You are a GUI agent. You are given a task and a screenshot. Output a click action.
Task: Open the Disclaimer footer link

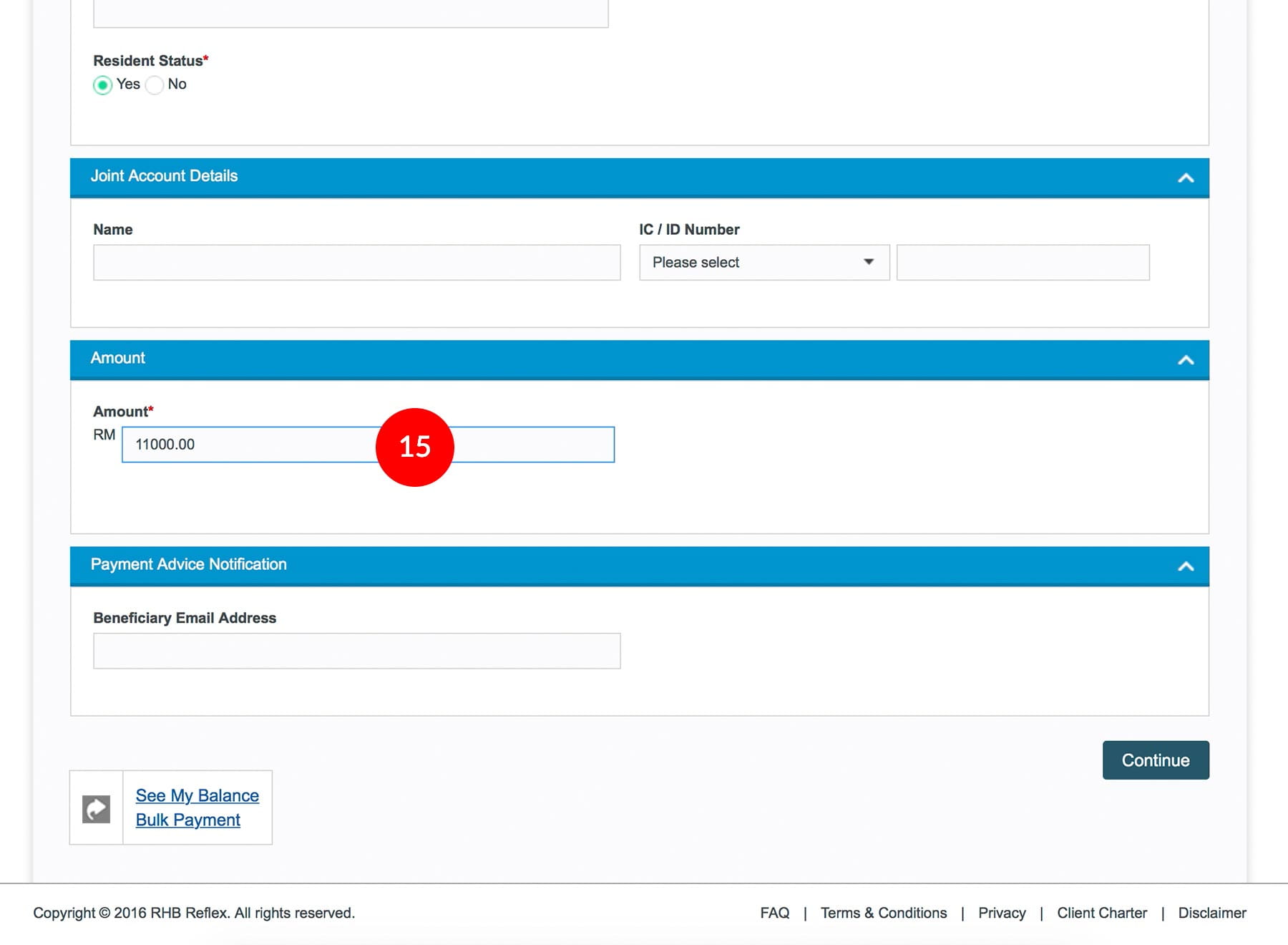coord(1211,913)
